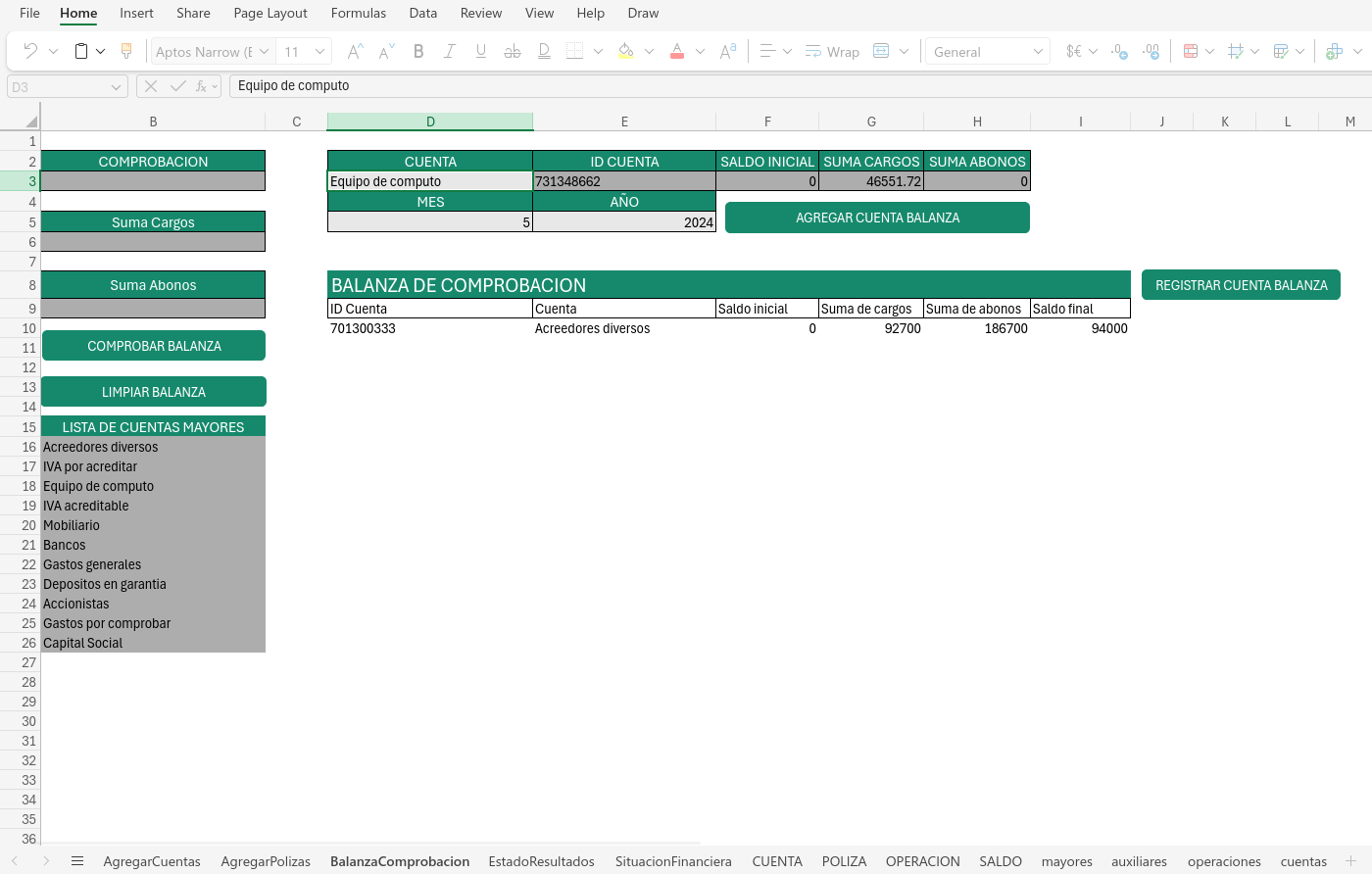Open the Page Layout tab

(270, 13)
